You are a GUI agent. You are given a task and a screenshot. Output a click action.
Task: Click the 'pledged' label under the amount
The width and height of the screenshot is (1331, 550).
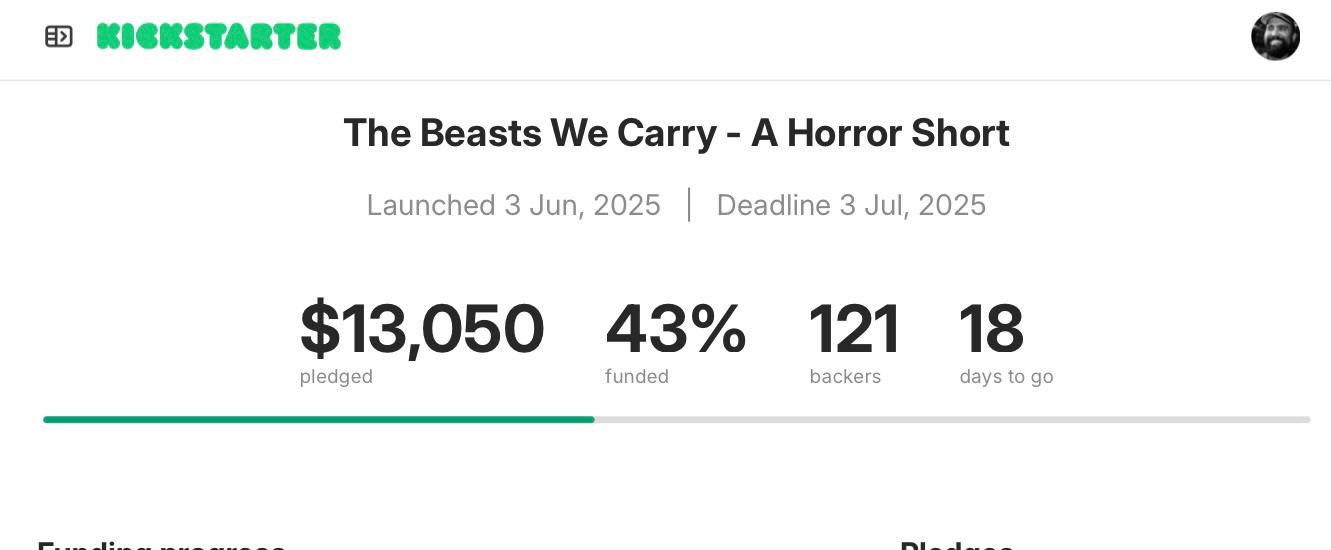[336, 377]
